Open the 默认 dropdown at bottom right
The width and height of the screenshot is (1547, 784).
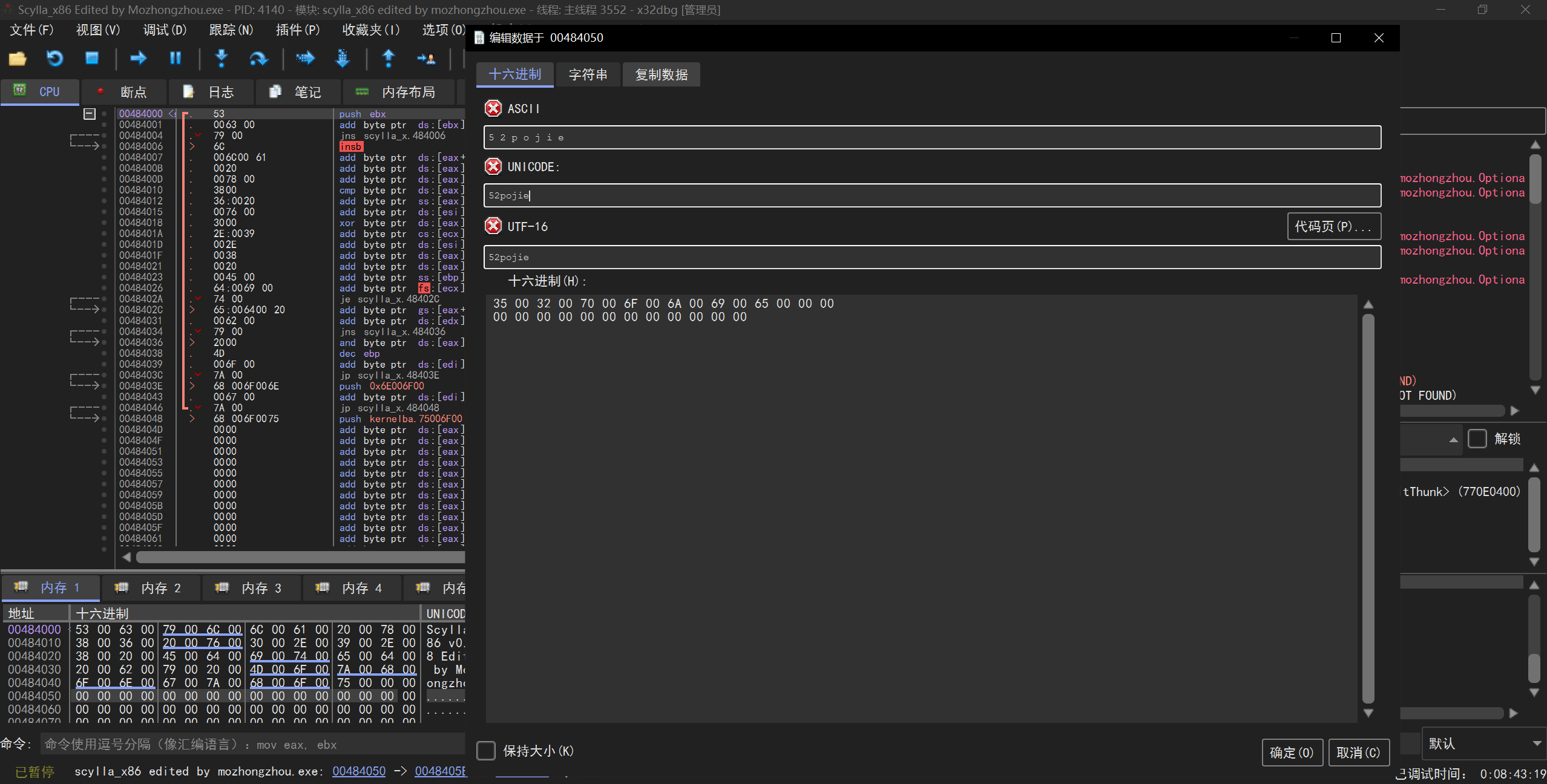click(x=1483, y=743)
